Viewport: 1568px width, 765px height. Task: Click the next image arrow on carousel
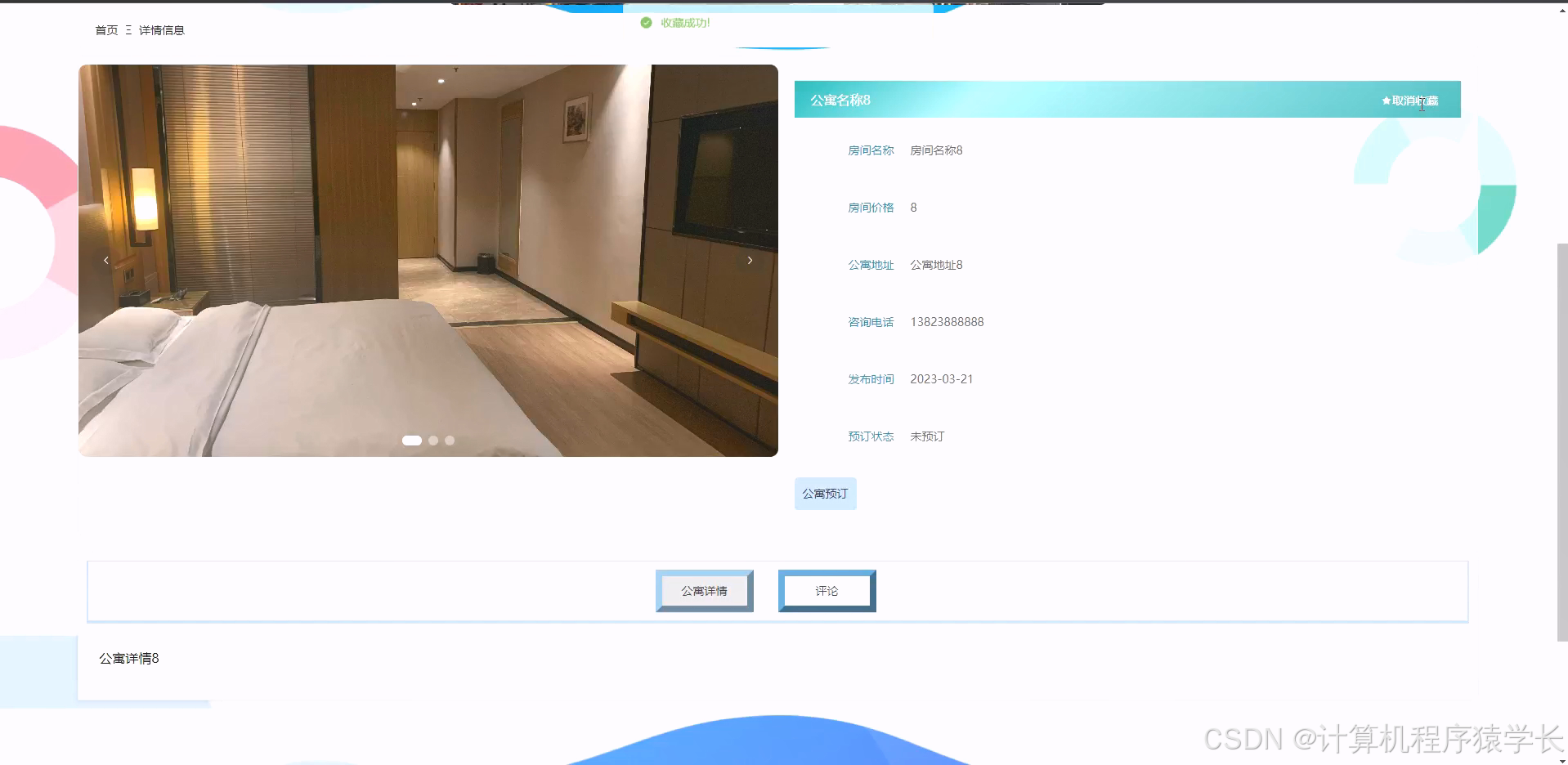coord(750,261)
